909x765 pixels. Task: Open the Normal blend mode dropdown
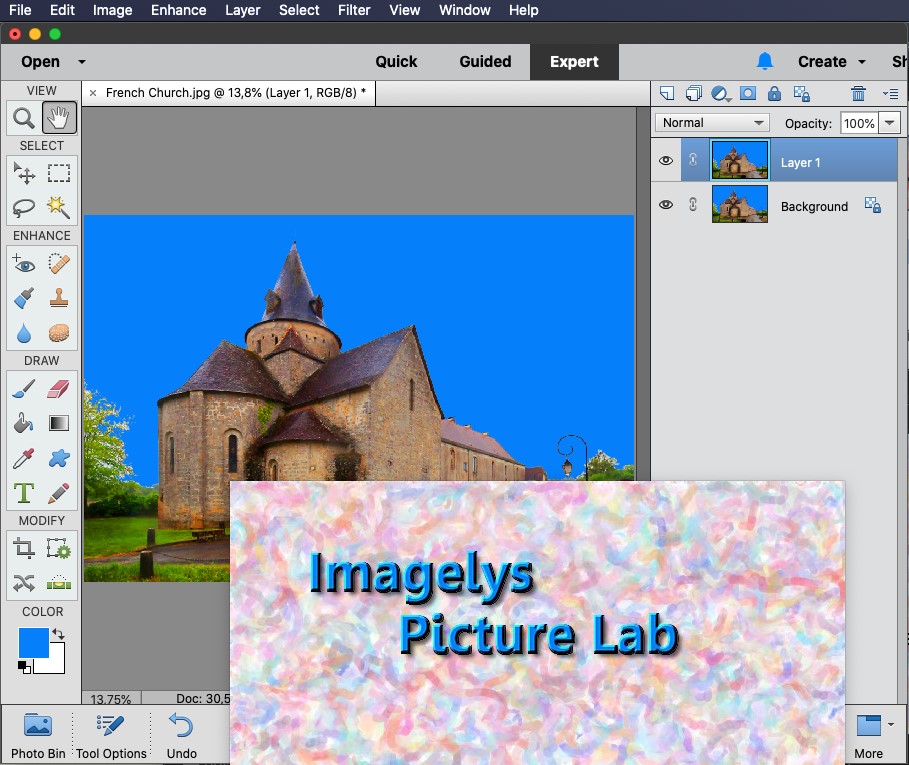712,123
